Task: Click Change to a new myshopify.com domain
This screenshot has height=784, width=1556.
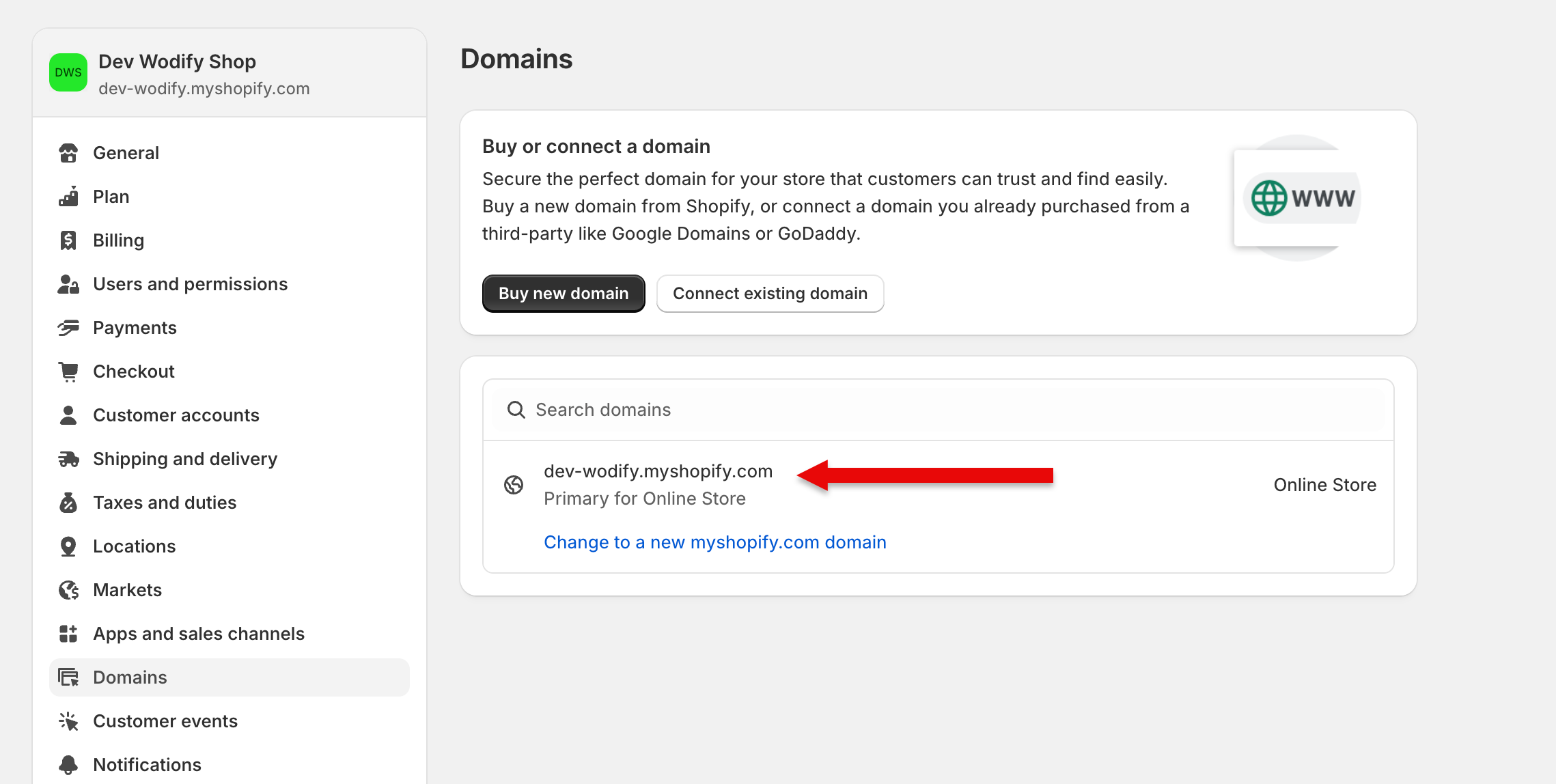Action: point(715,542)
